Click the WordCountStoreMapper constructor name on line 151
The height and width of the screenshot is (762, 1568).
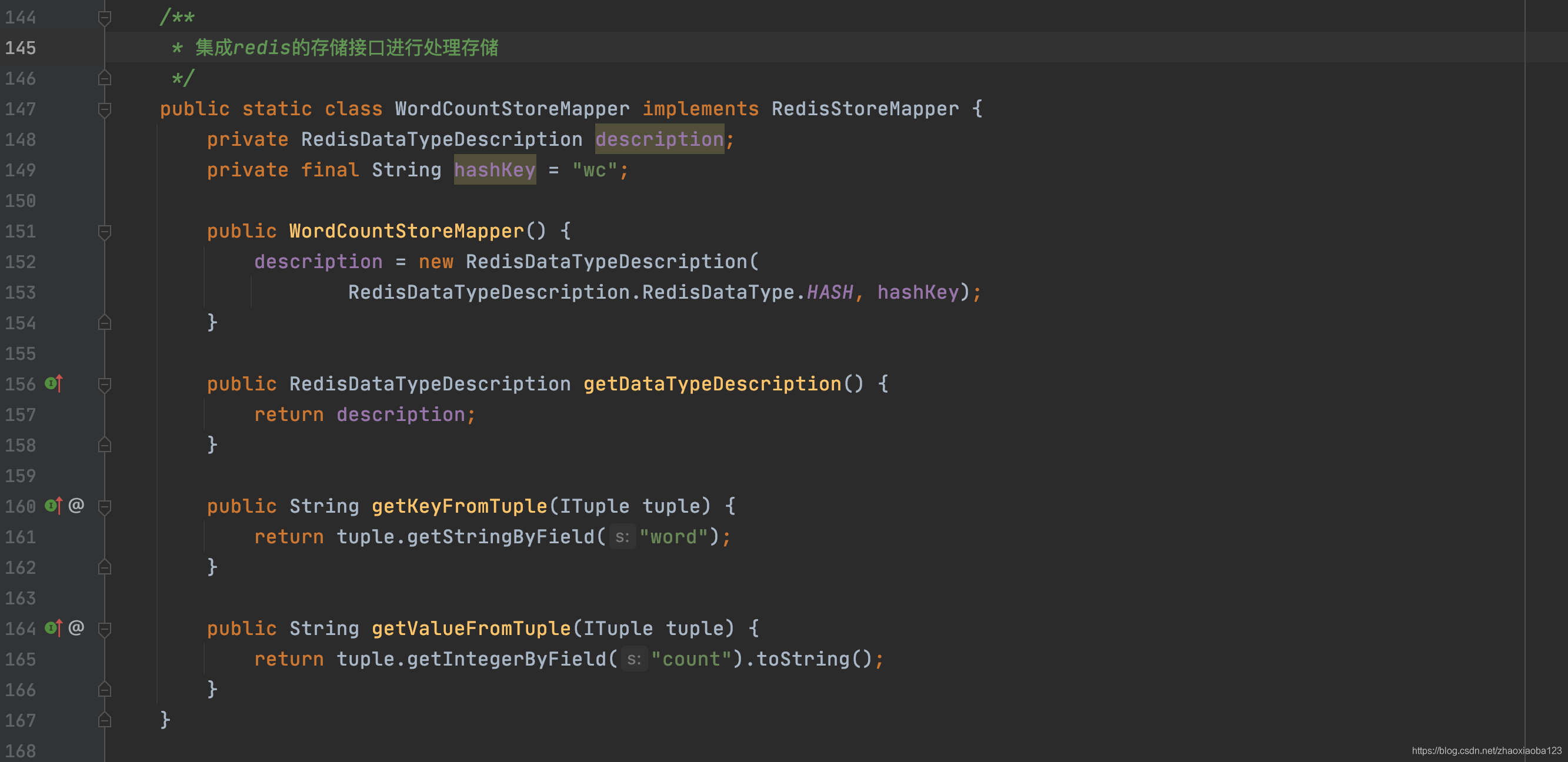406,231
